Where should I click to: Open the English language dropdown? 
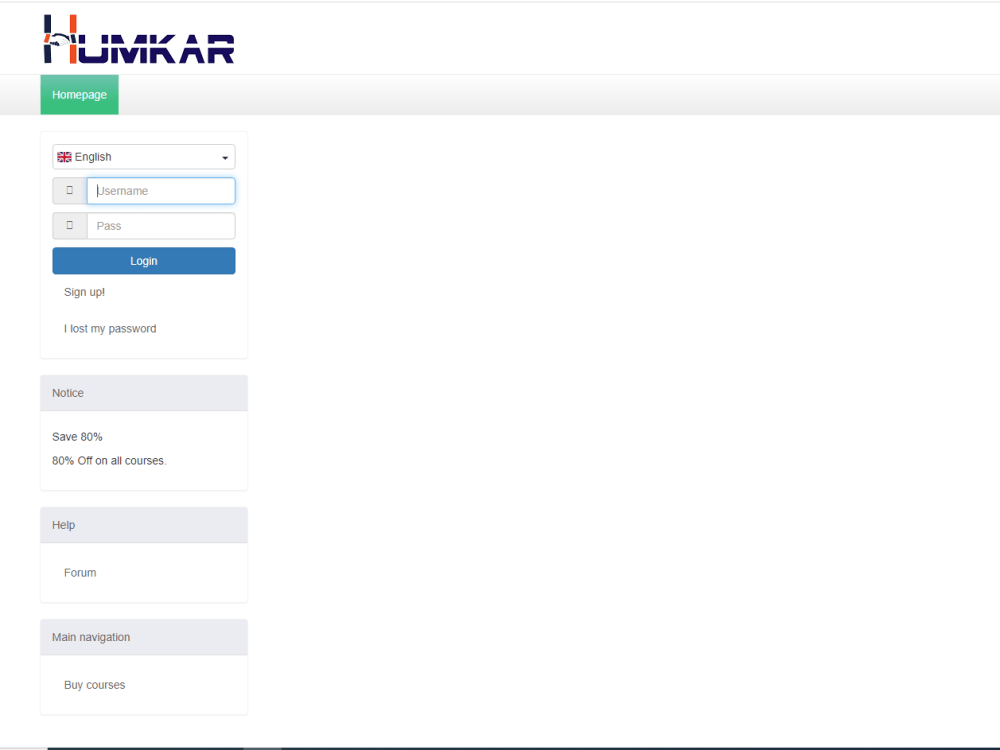[143, 157]
